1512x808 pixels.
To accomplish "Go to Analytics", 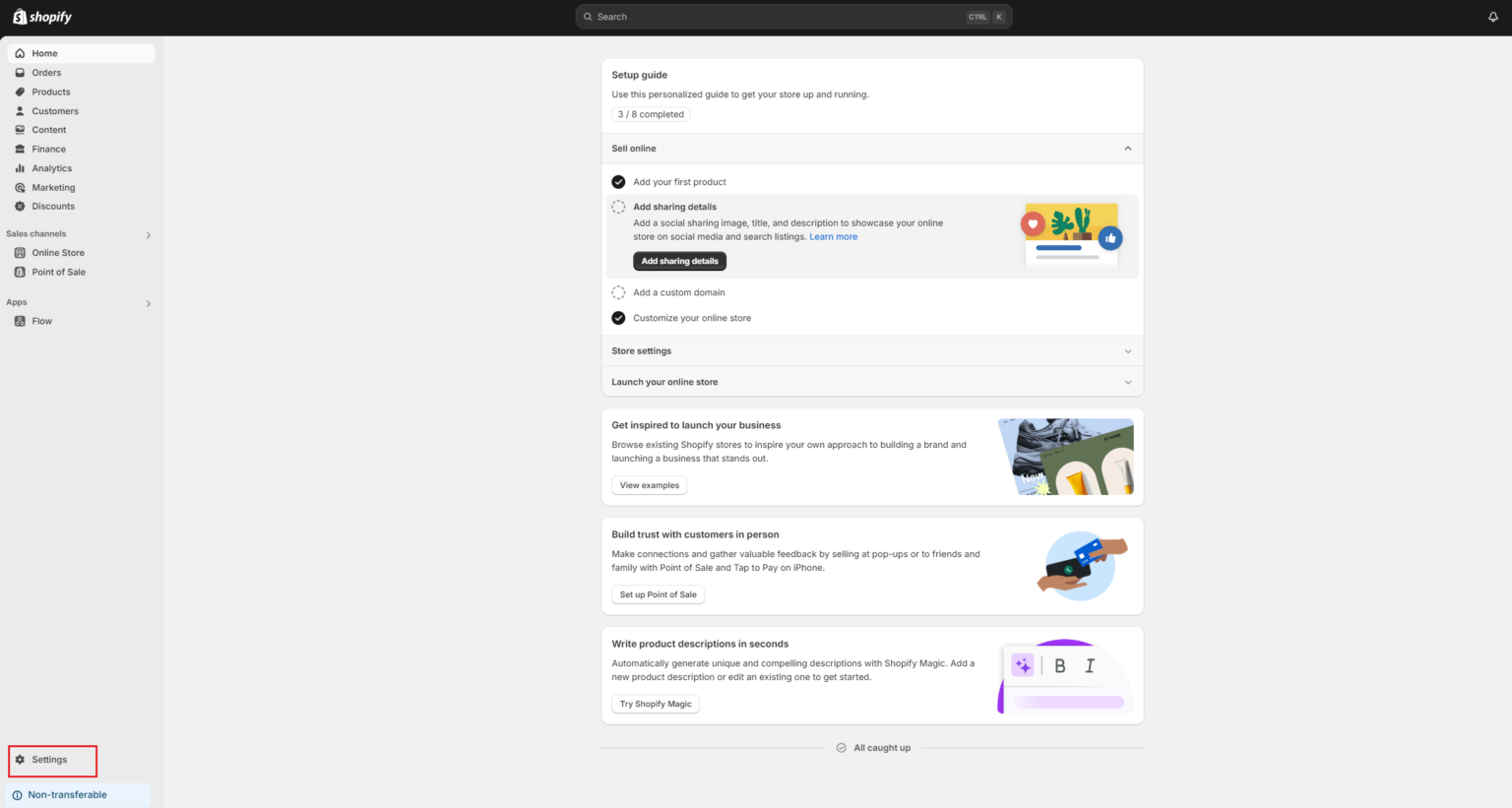I will [x=51, y=167].
